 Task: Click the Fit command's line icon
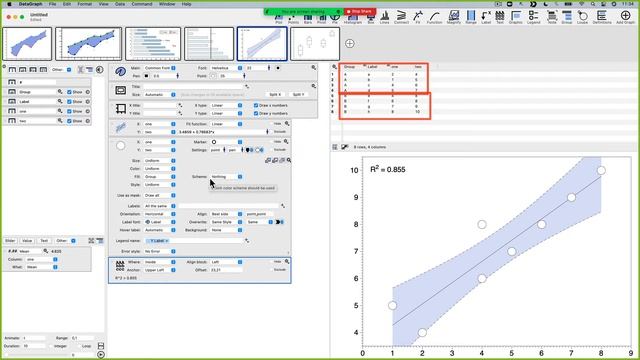click(120, 128)
